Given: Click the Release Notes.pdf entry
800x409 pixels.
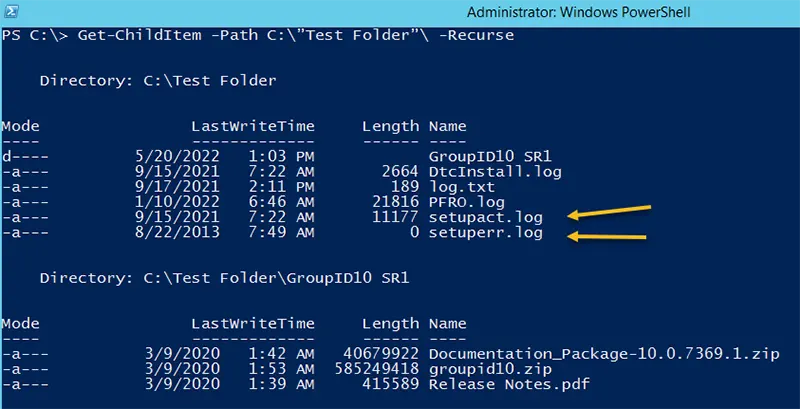Looking at the screenshot, I should point(509,384).
